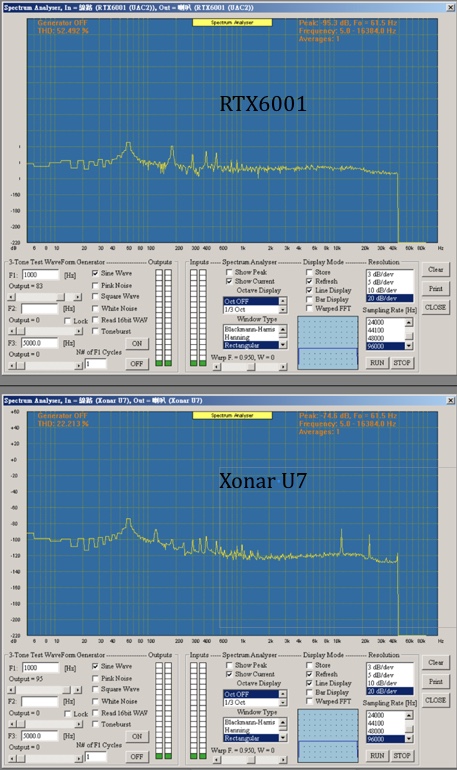Click the F3 frequency field in RTX6001 window
This screenshot has height=770, width=457.
click(40, 343)
